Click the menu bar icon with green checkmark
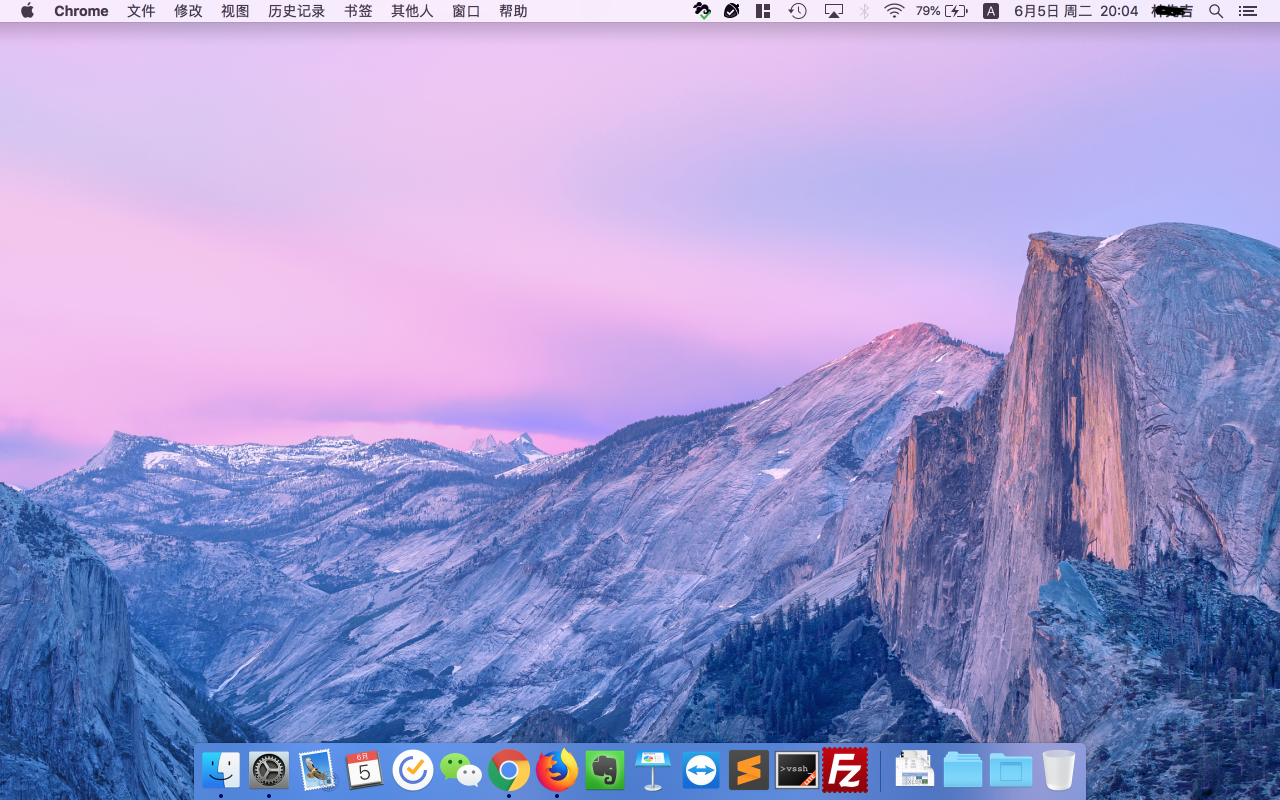The height and width of the screenshot is (800, 1280). click(x=702, y=11)
